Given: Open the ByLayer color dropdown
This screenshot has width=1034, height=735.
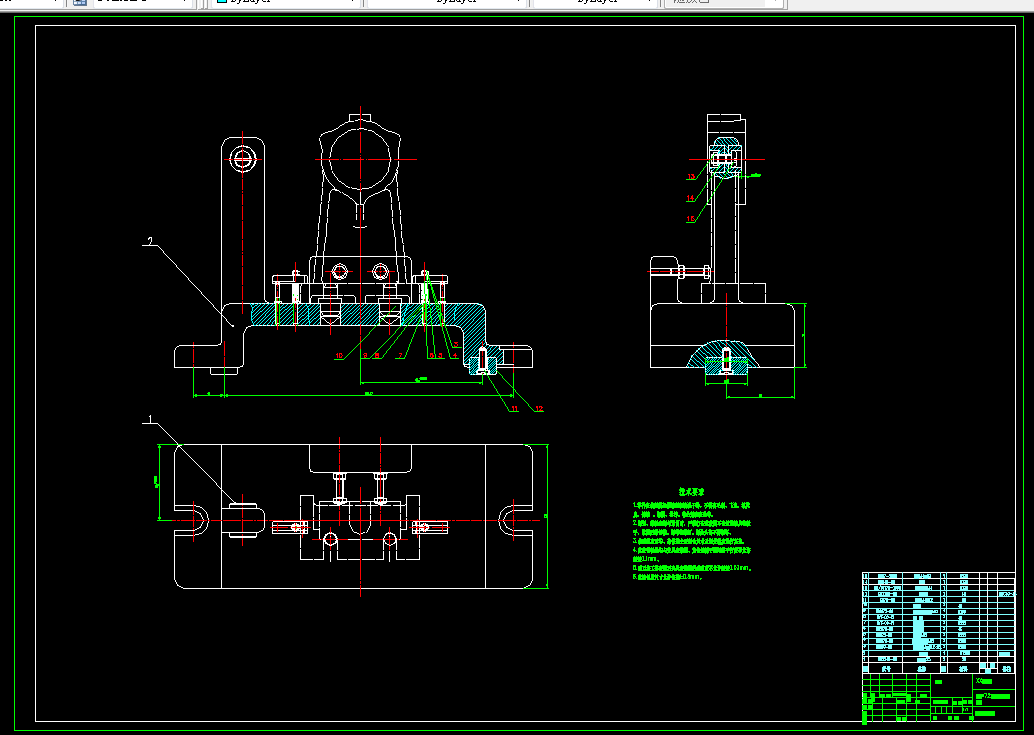Looking at the screenshot, I should [285, 3].
